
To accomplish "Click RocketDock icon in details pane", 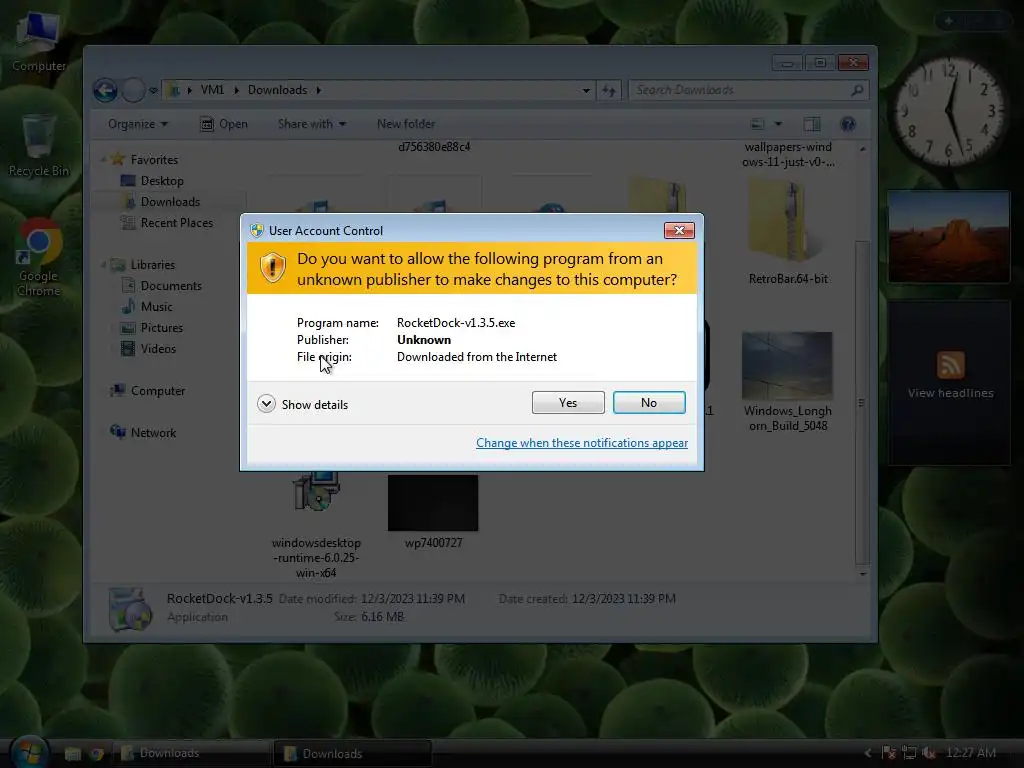I will [x=131, y=609].
